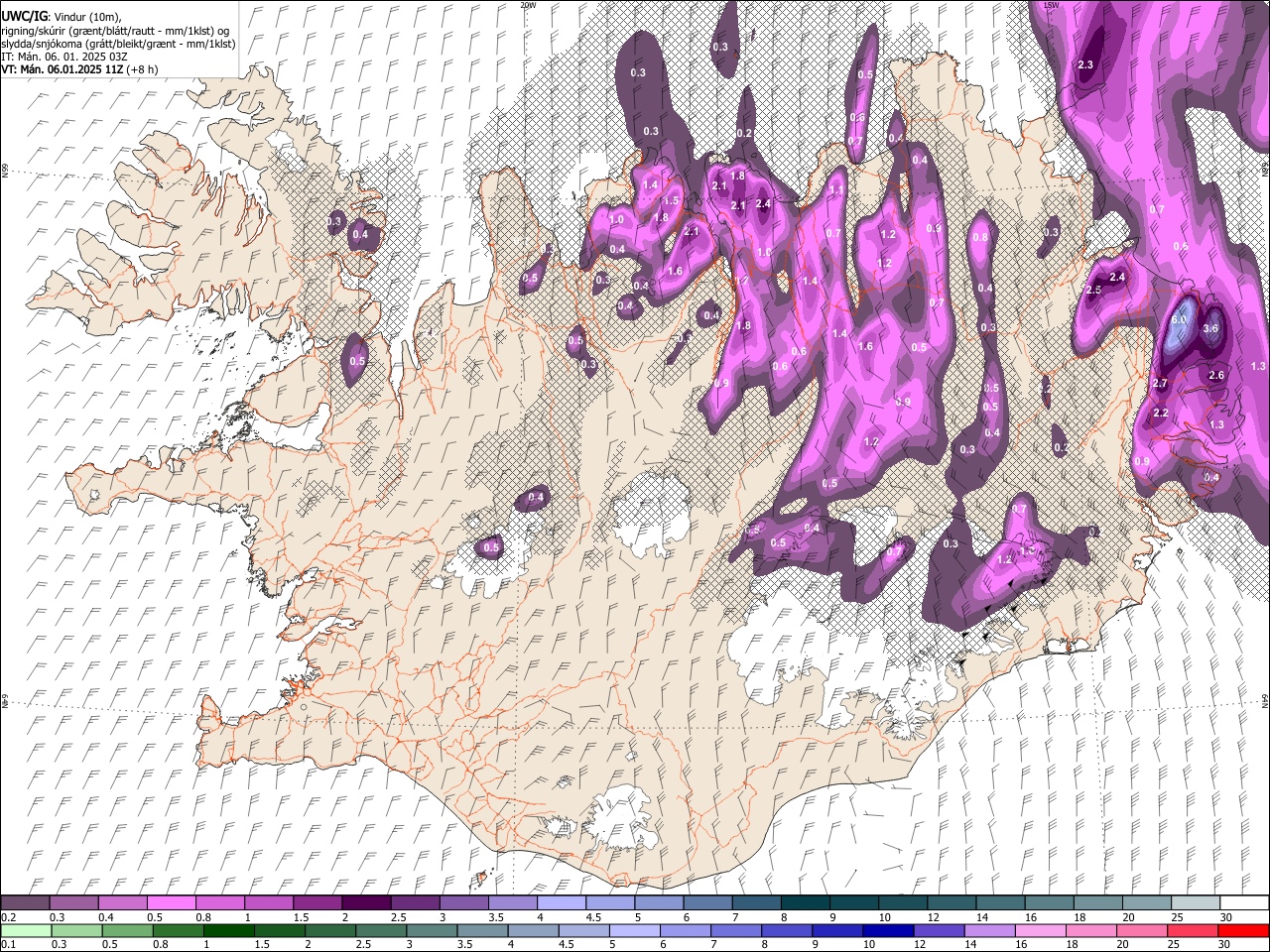The height and width of the screenshot is (952, 1270).
Task: Select the rain legend swatch for 0.5–0.8 mm
Action: point(127,930)
